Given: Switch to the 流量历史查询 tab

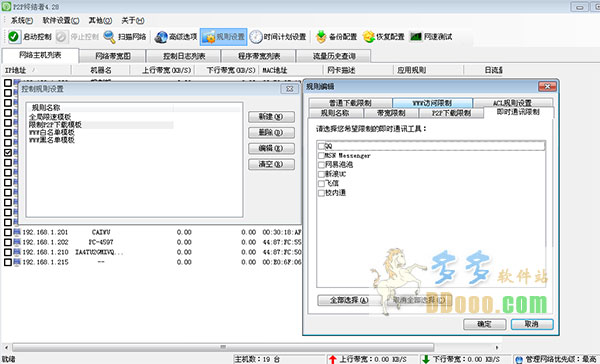Looking at the screenshot, I should (x=334, y=56).
